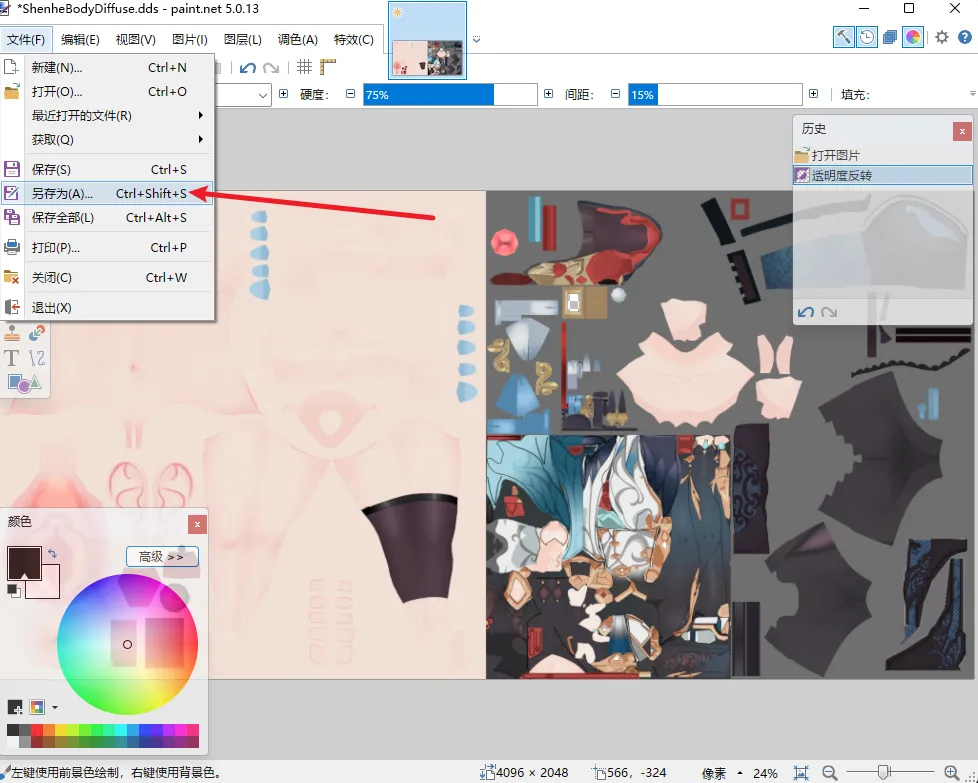Click 新建(N)... menu entry
The height and width of the screenshot is (783, 978).
pos(107,67)
